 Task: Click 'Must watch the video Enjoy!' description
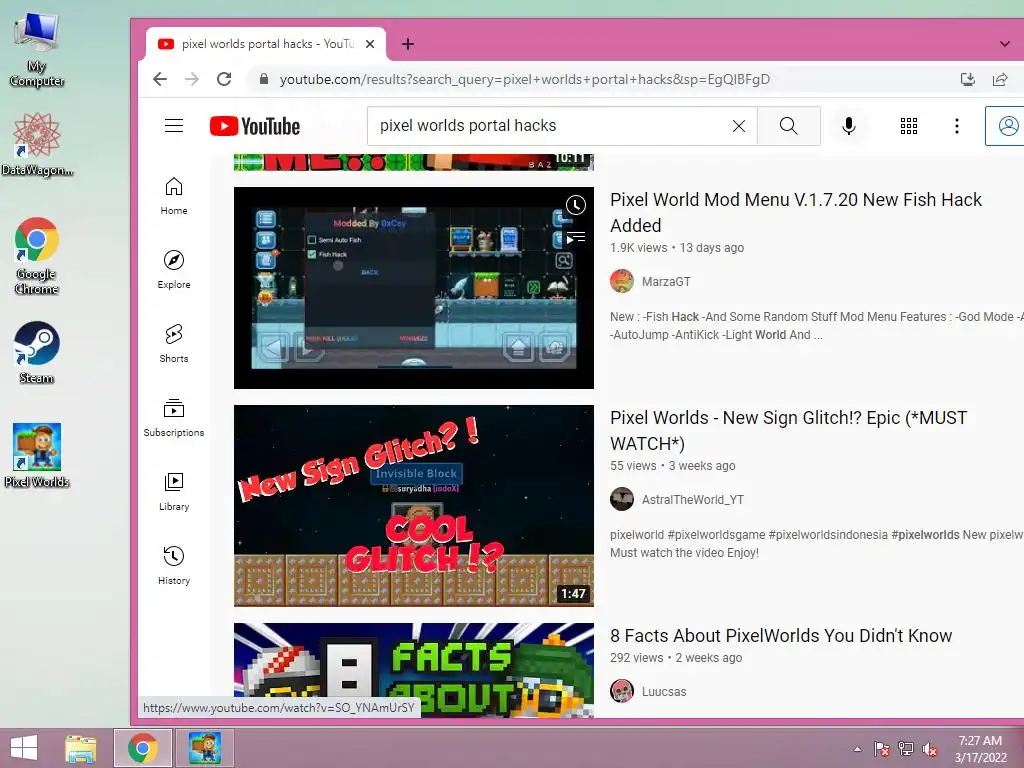[x=684, y=552]
